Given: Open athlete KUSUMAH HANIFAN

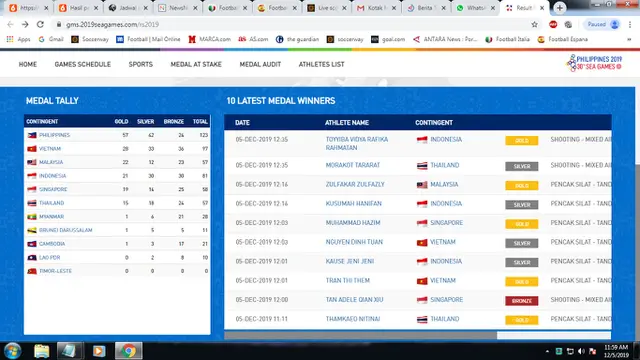Looking at the screenshot, I should 353,204.
